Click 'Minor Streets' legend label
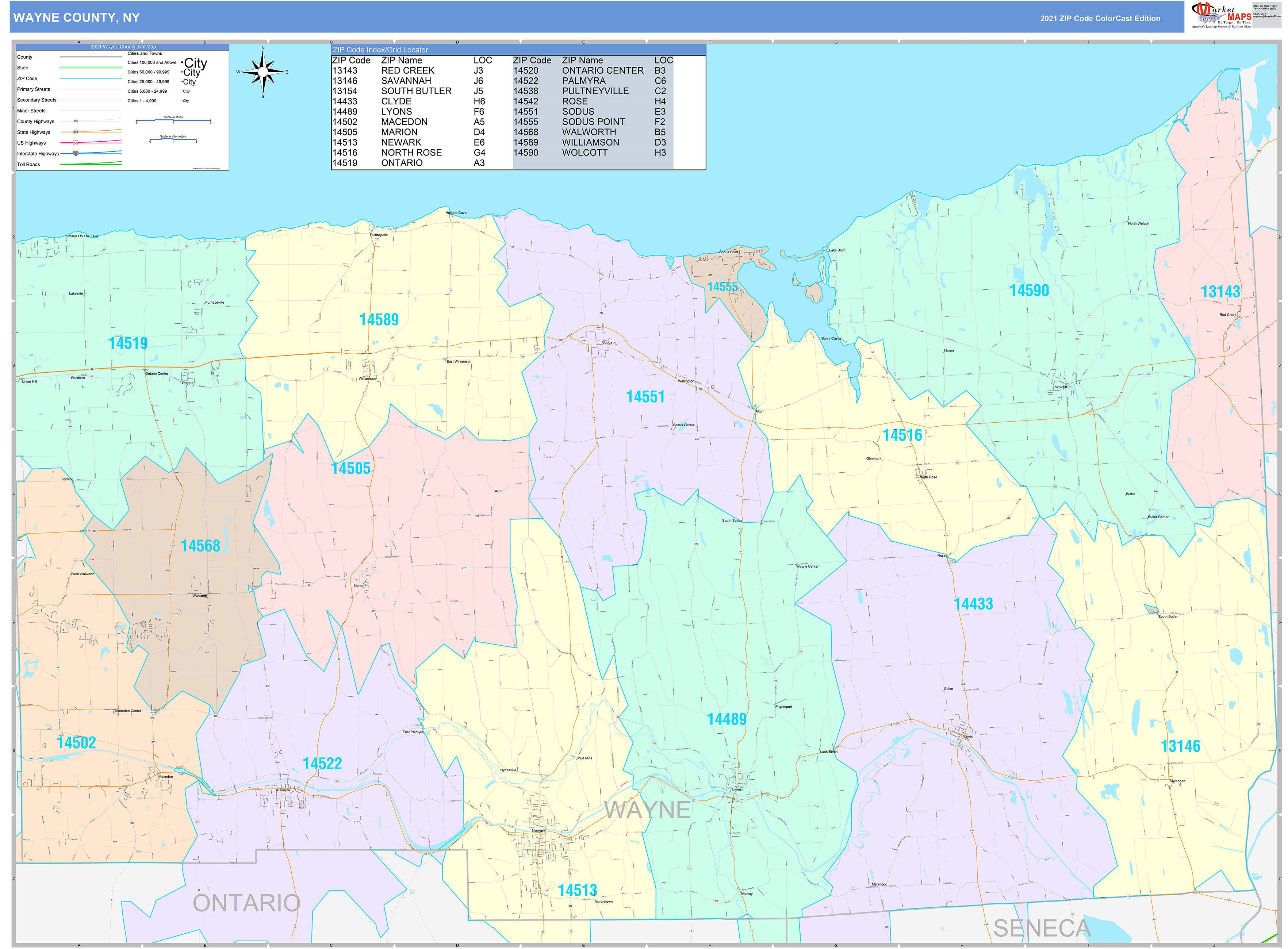 (31, 111)
